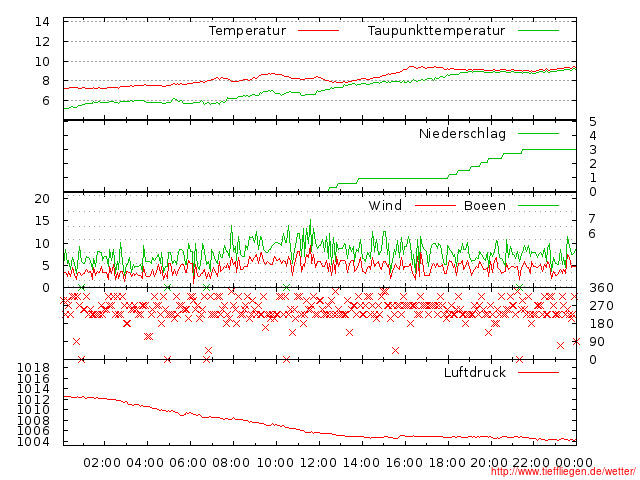The image size is (640, 480).
Task: Click the 22:00 time axis label
Action: [531, 462]
